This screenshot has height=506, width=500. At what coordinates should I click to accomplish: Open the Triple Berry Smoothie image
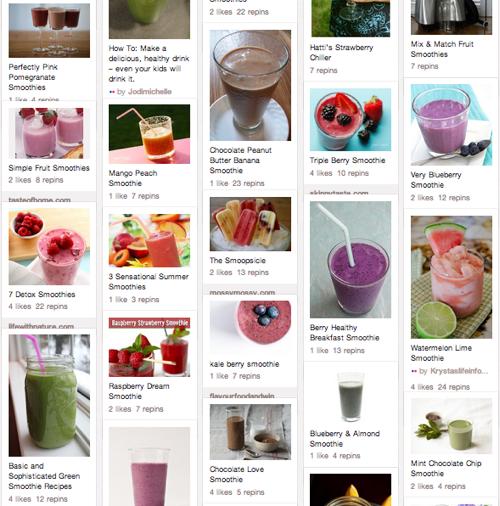point(350,120)
